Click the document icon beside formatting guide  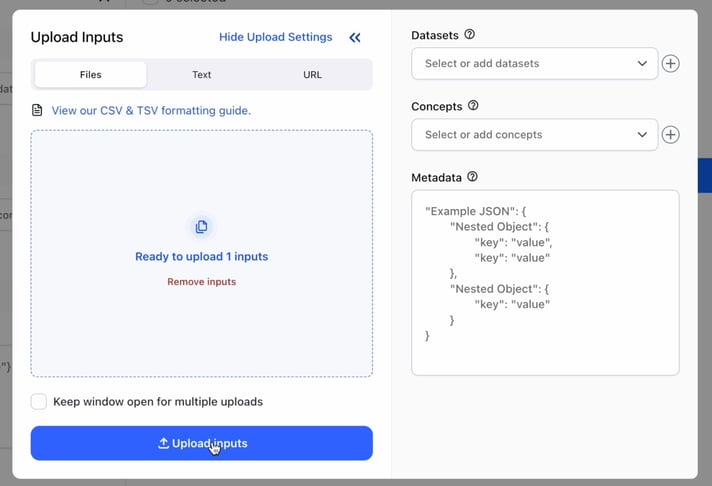tap(38, 110)
